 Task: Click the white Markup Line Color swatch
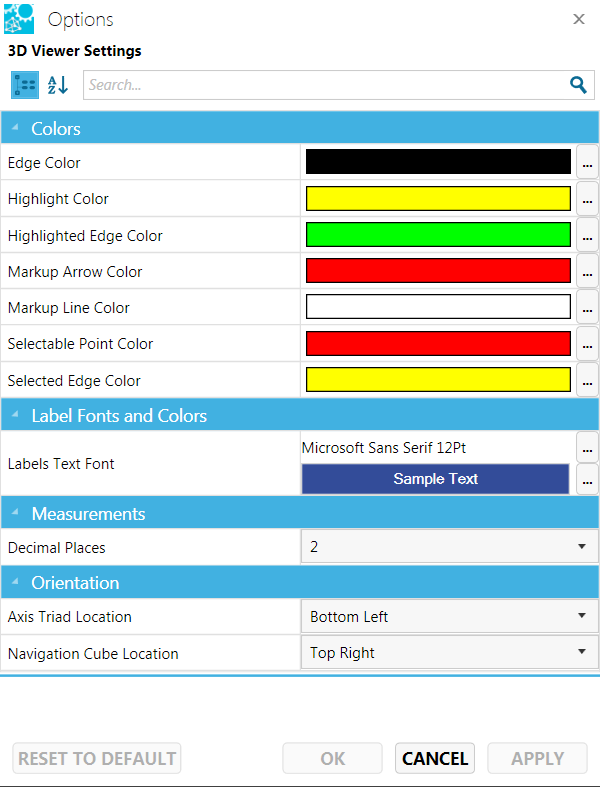coord(438,307)
